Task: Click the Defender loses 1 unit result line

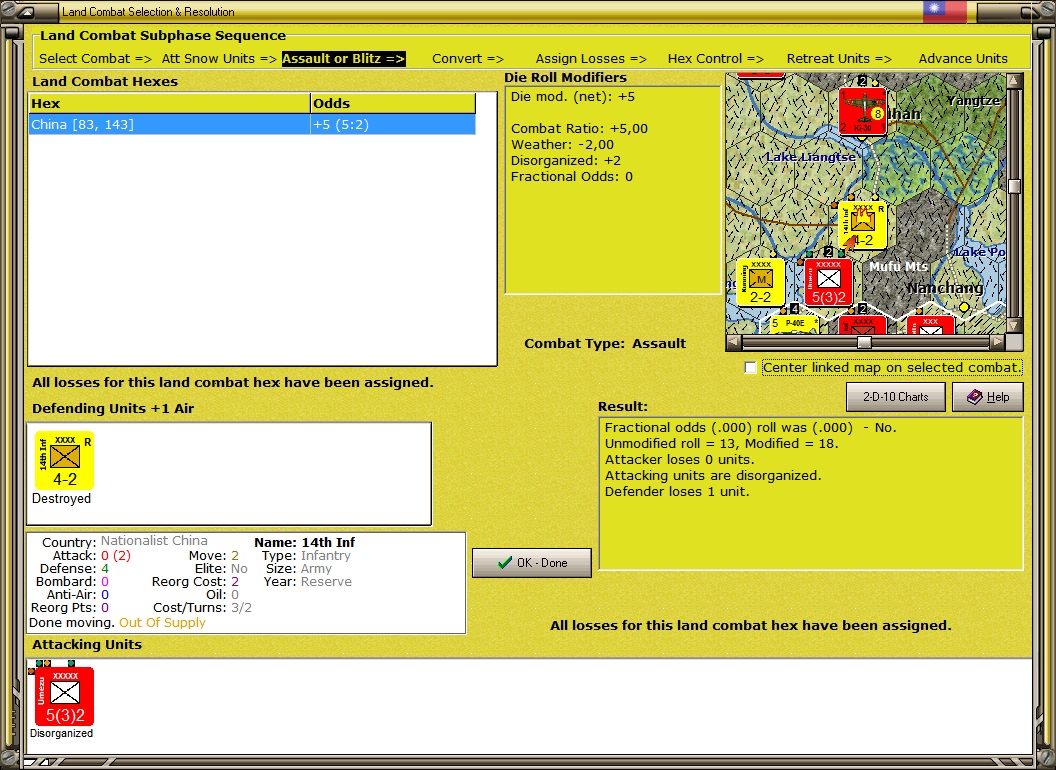Action: (x=677, y=492)
